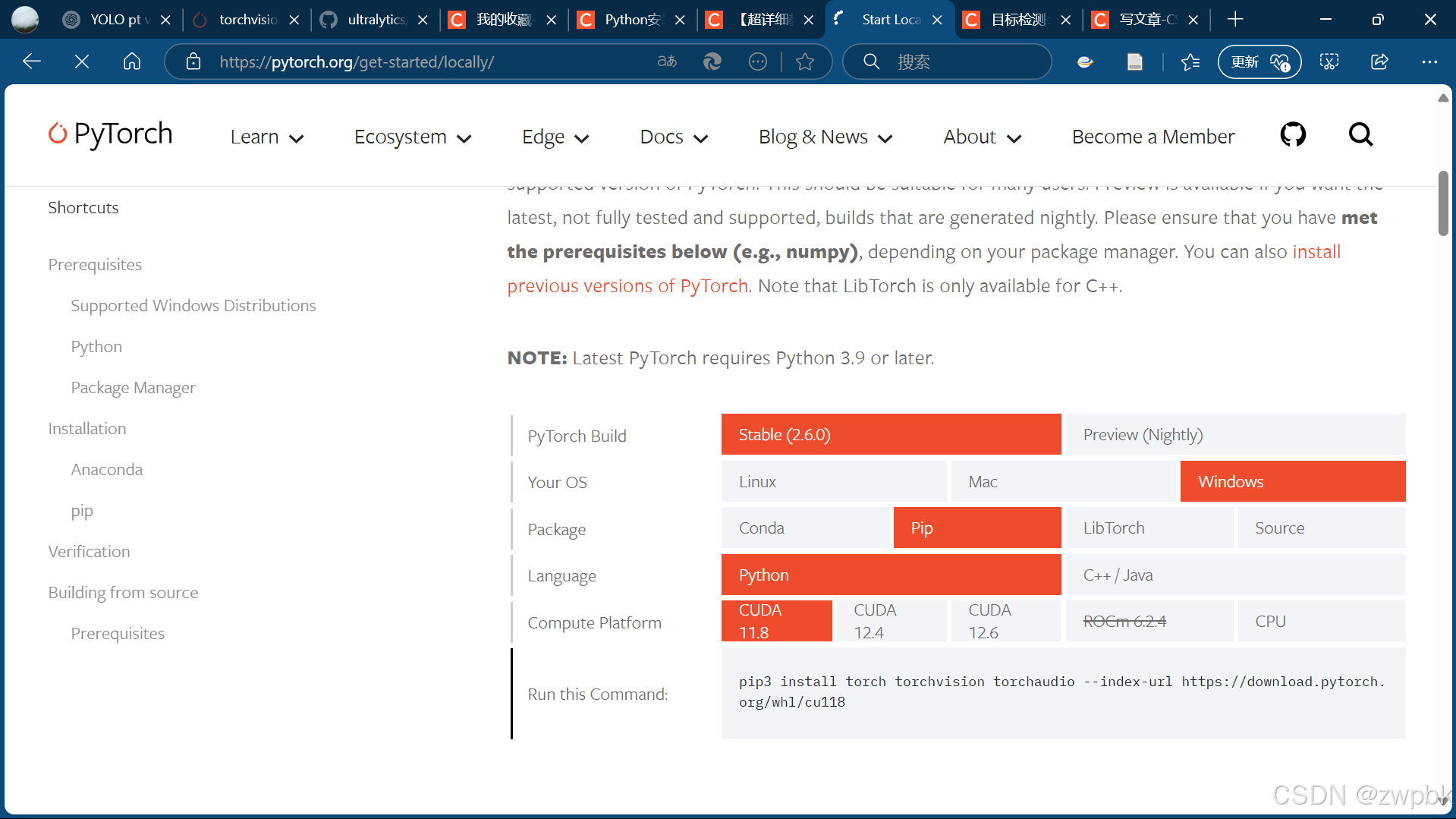Select CUDA 12.6 compute platform

(x=1006, y=621)
